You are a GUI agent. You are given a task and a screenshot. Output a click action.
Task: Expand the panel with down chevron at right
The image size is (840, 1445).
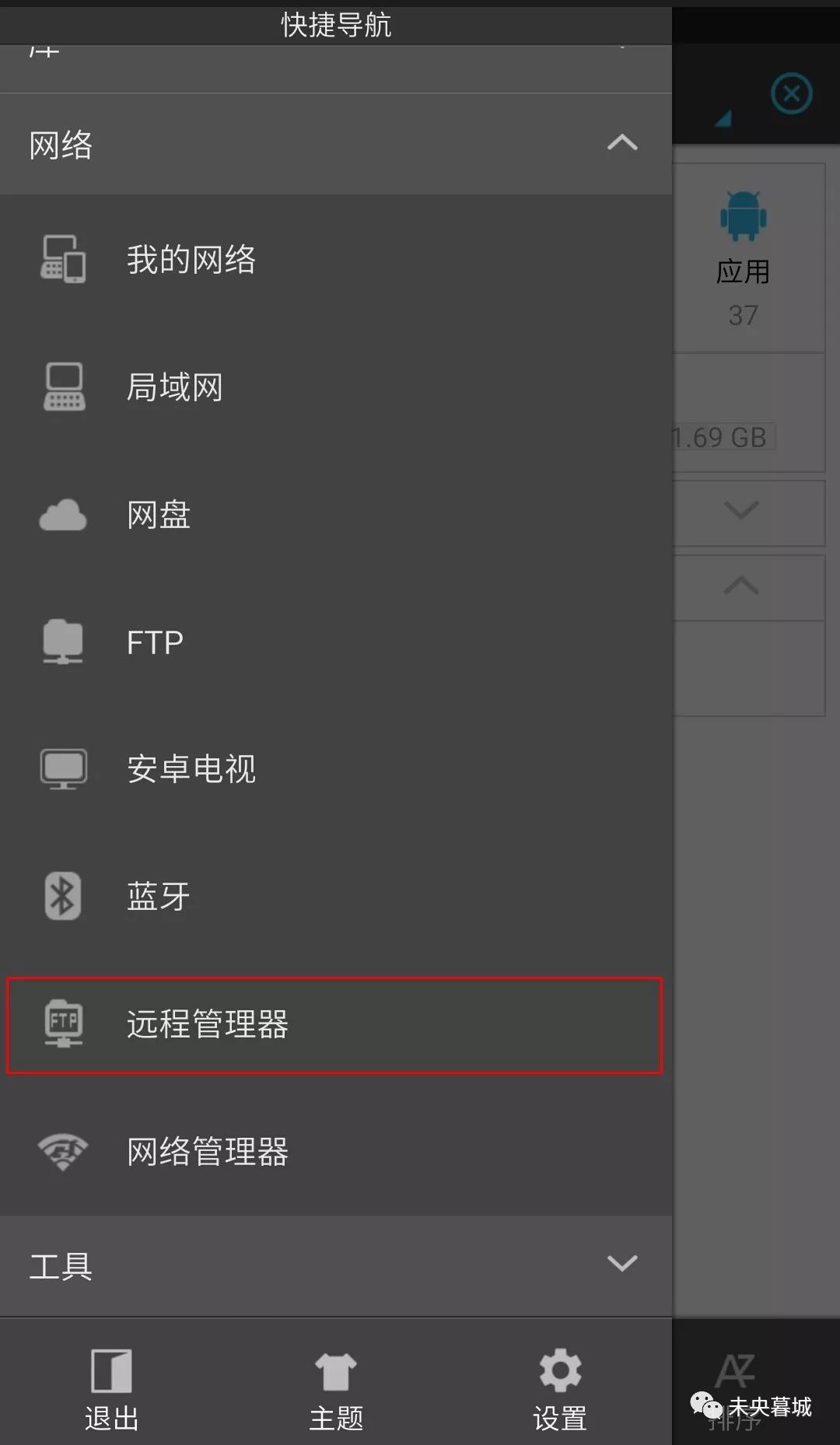(740, 510)
